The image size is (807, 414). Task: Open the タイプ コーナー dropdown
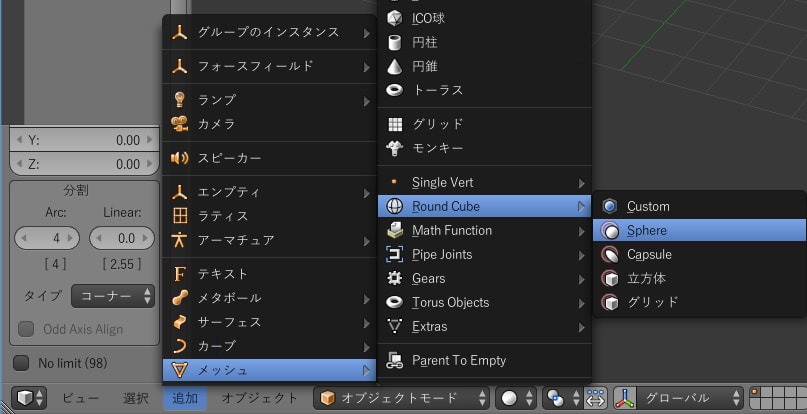pos(113,296)
